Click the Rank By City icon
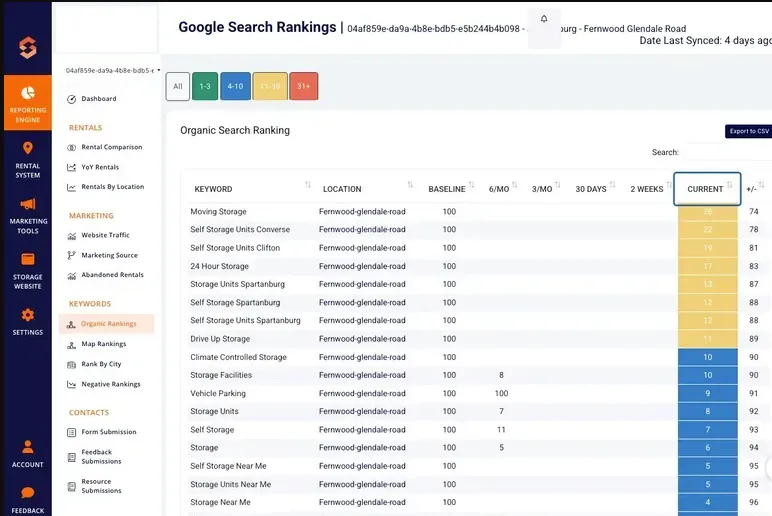 (71, 364)
